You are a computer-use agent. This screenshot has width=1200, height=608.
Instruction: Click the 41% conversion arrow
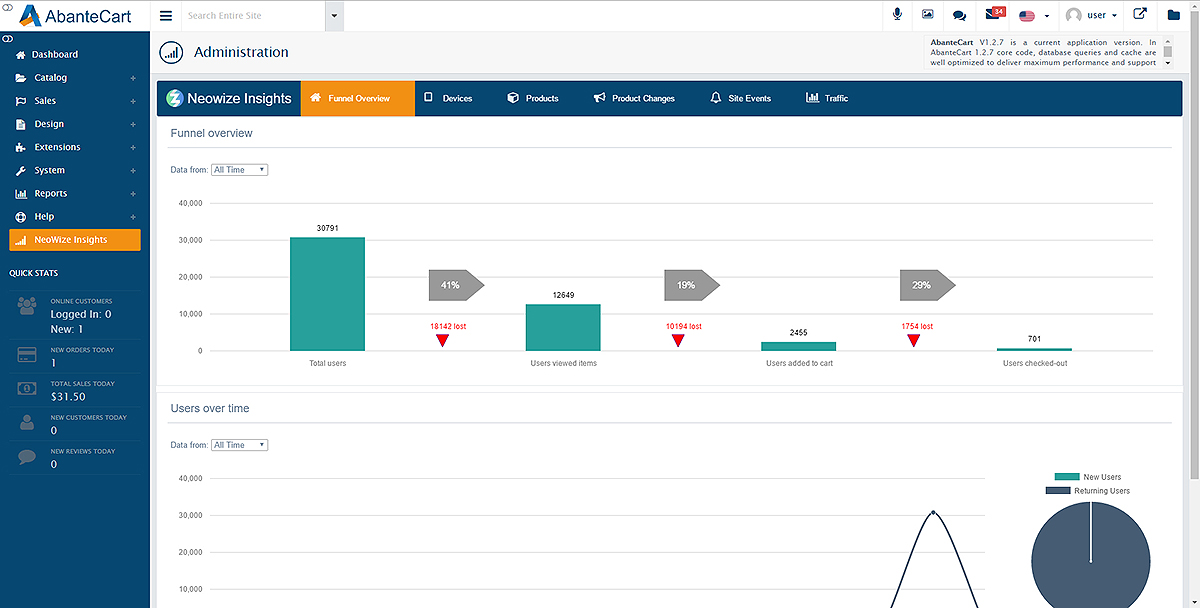coord(456,285)
